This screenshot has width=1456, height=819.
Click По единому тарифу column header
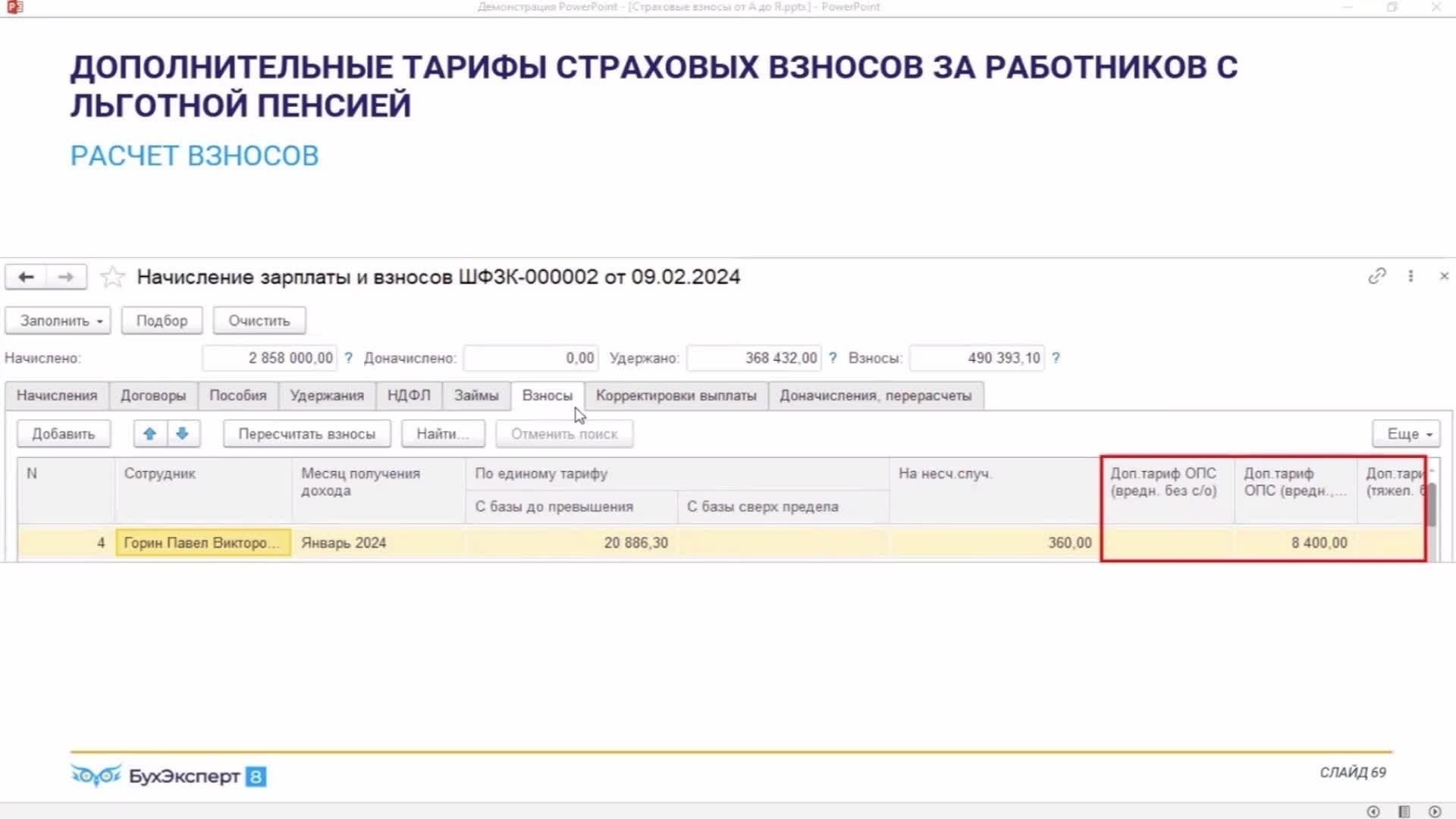point(677,474)
